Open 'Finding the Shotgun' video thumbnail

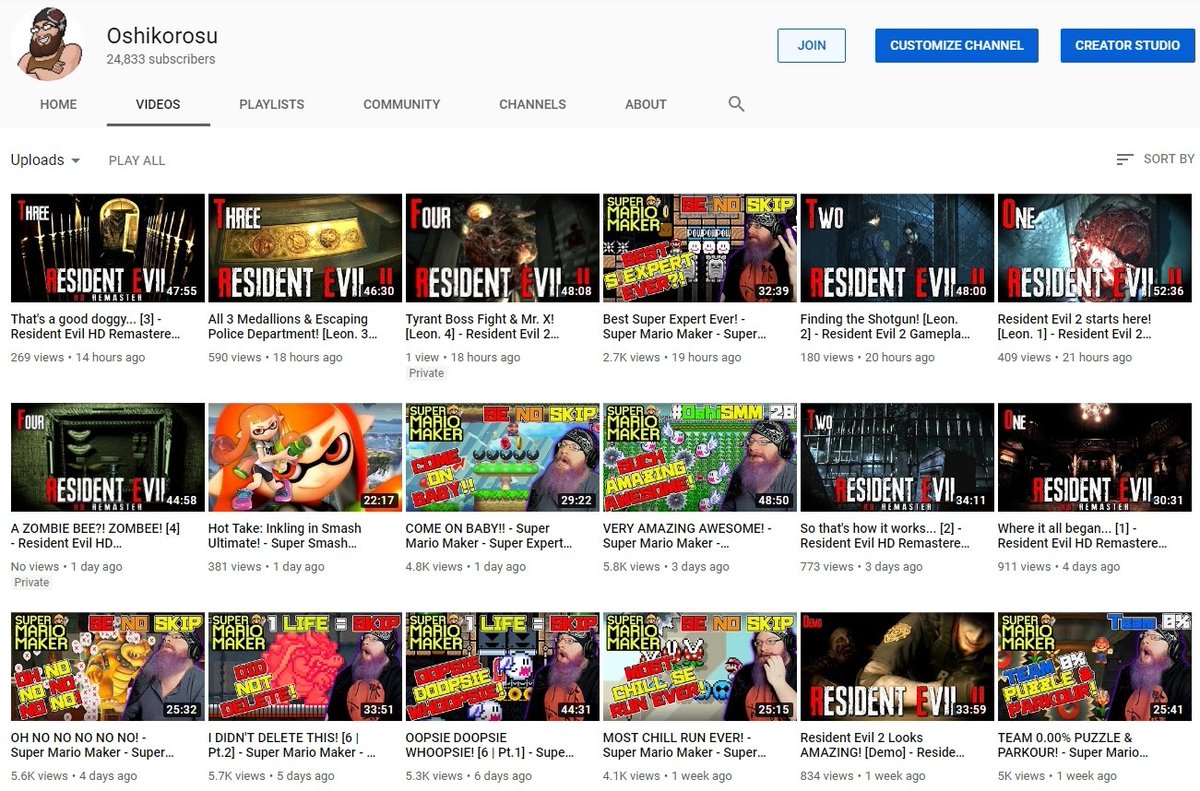point(897,248)
